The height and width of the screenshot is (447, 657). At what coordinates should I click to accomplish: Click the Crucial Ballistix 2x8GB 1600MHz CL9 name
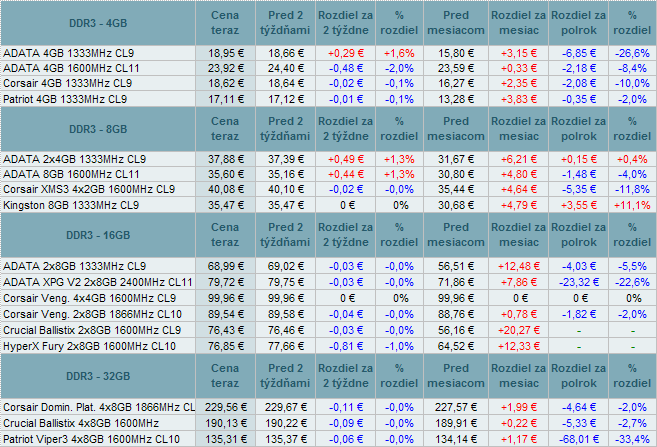92,330
